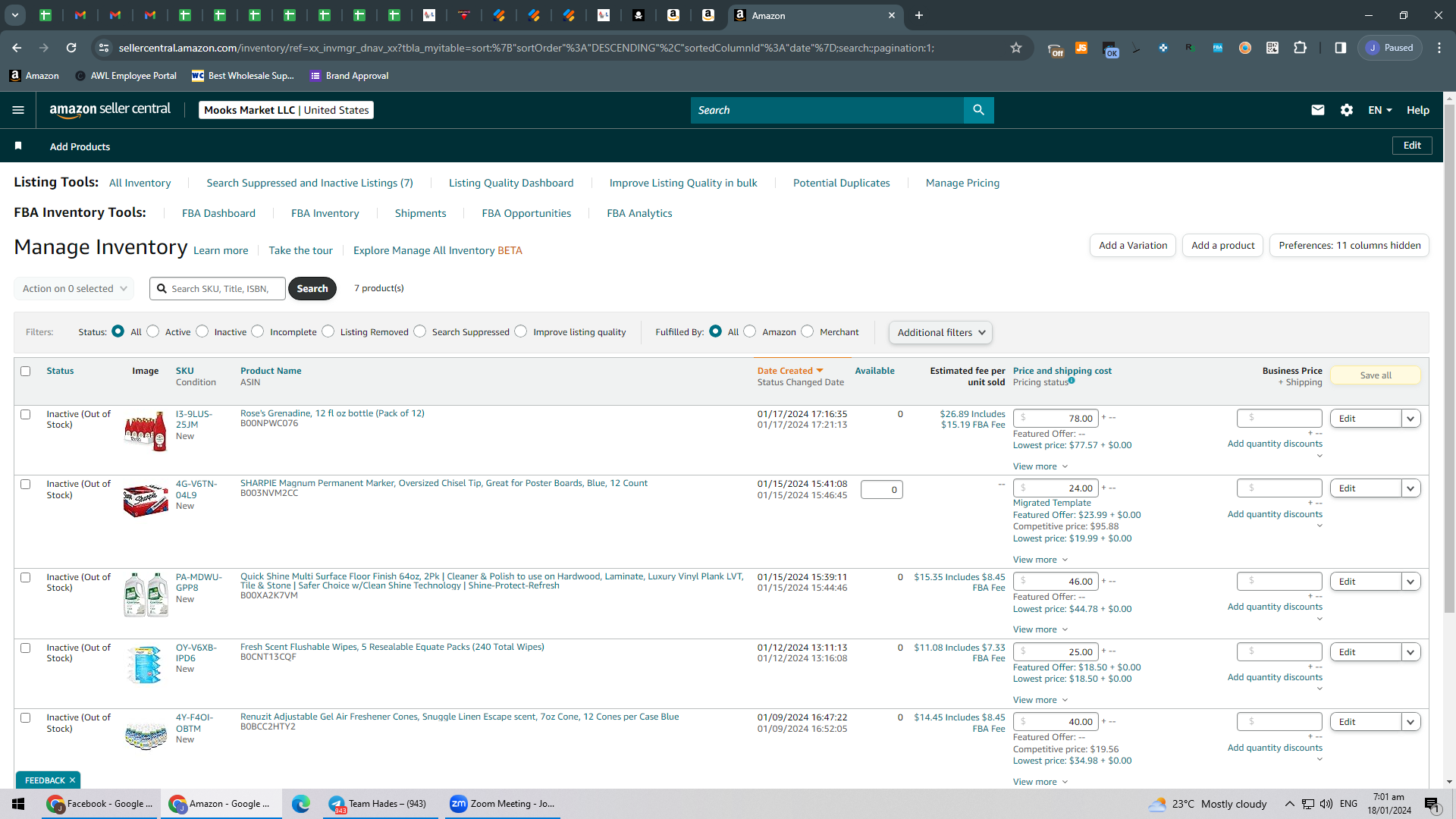This screenshot has width=1456, height=819.
Task: Select the Quick Shine row checkbox
Action: click(x=26, y=577)
